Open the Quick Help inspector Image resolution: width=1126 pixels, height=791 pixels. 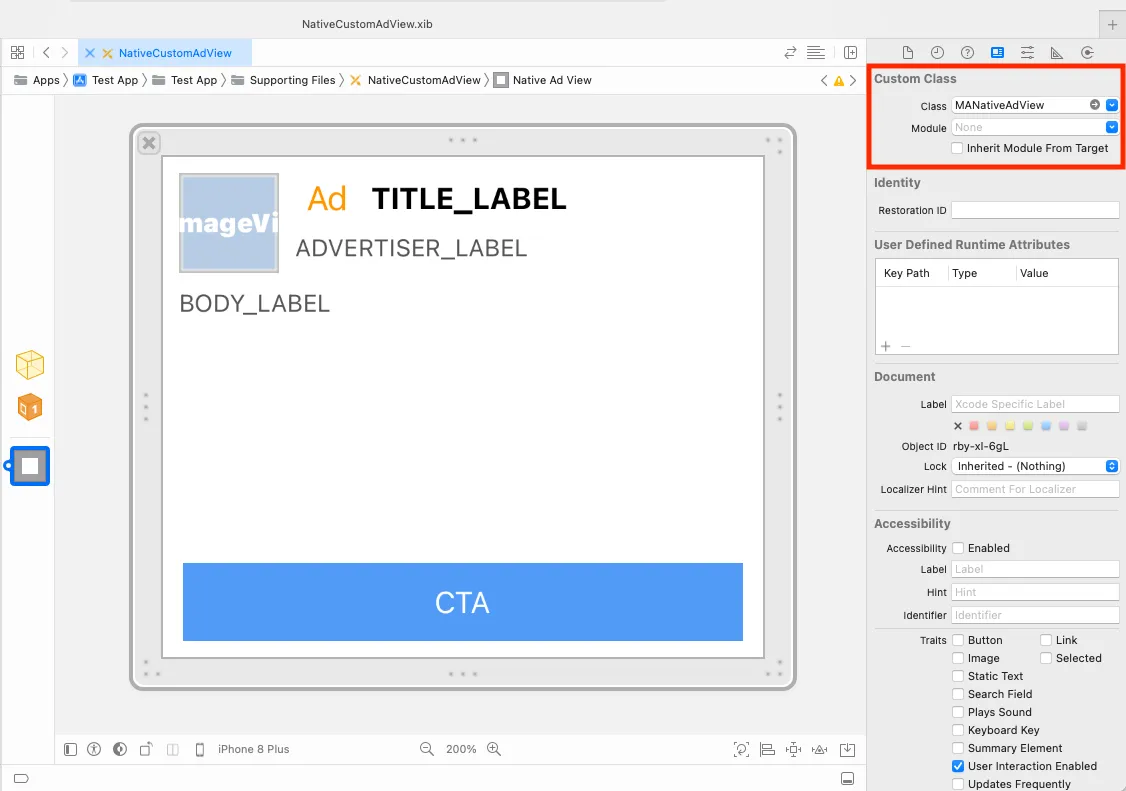coord(967,53)
